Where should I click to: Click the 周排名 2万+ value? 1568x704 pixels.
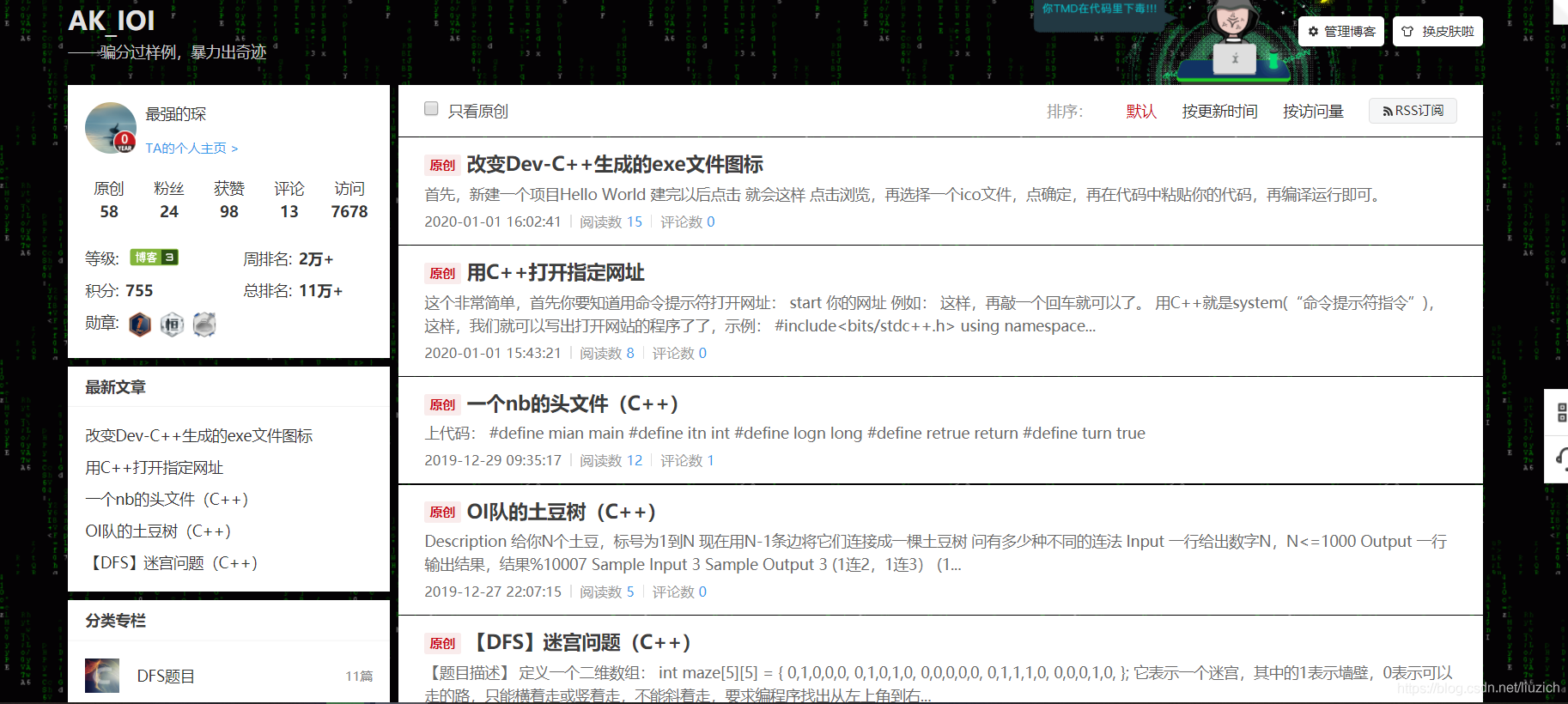pyautogui.click(x=316, y=259)
